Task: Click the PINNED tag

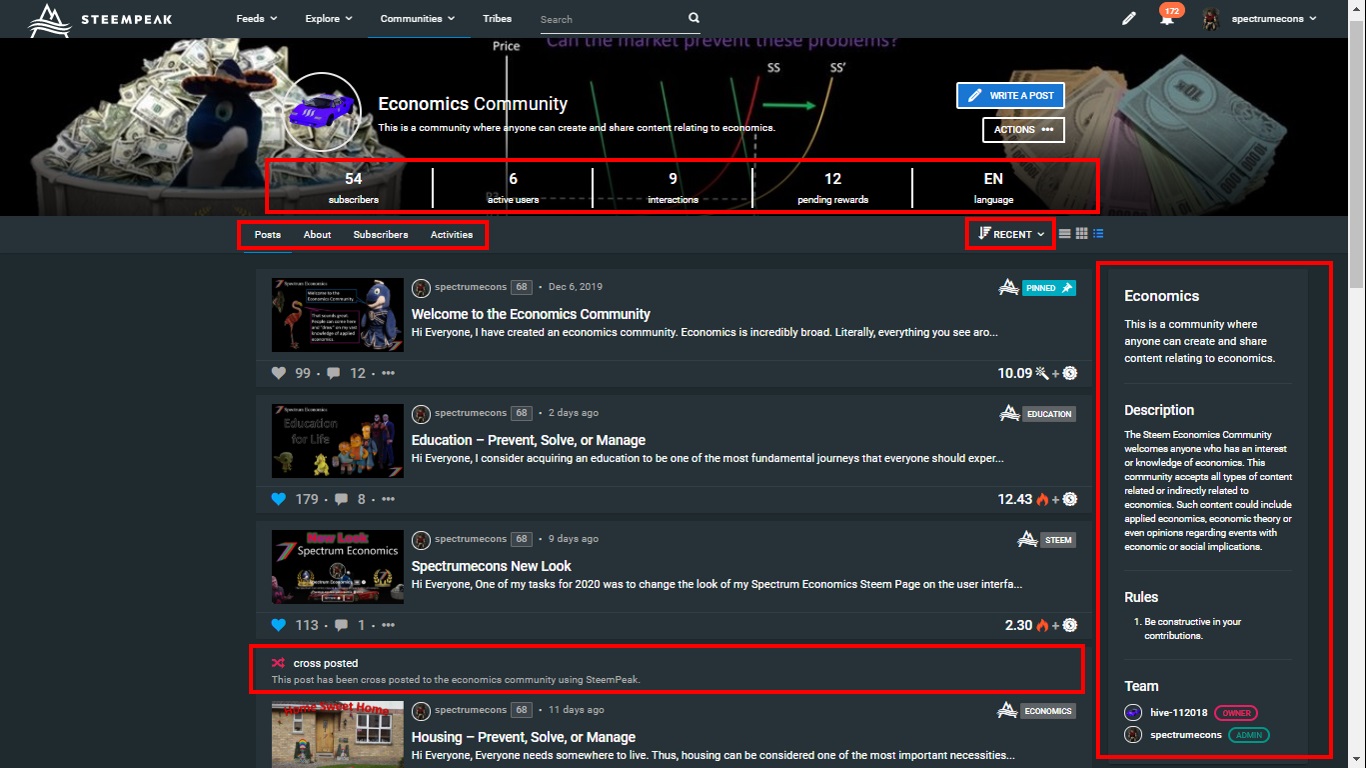Action: point(1049,288)
